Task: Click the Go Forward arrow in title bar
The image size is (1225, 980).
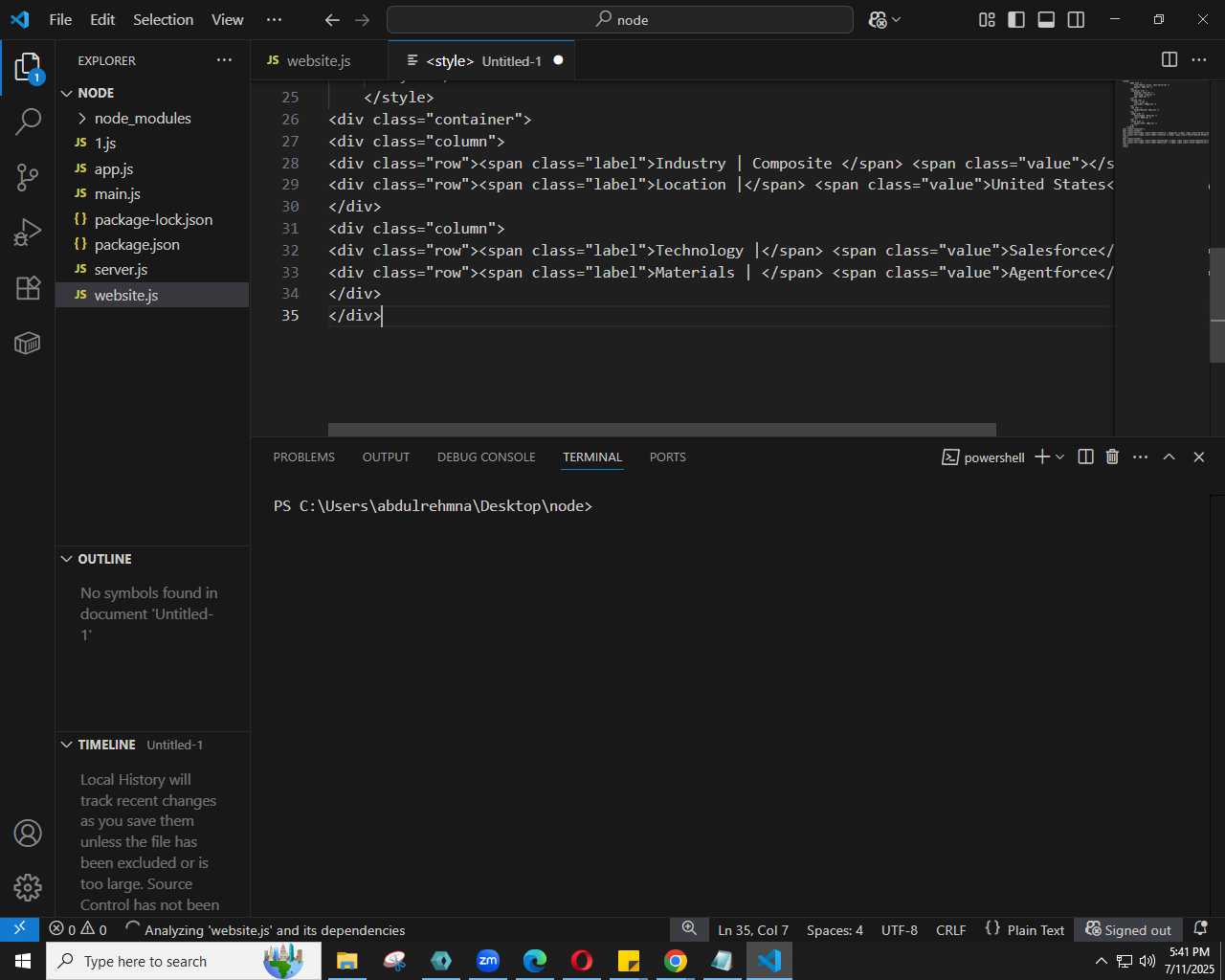Action: [362, 20]
